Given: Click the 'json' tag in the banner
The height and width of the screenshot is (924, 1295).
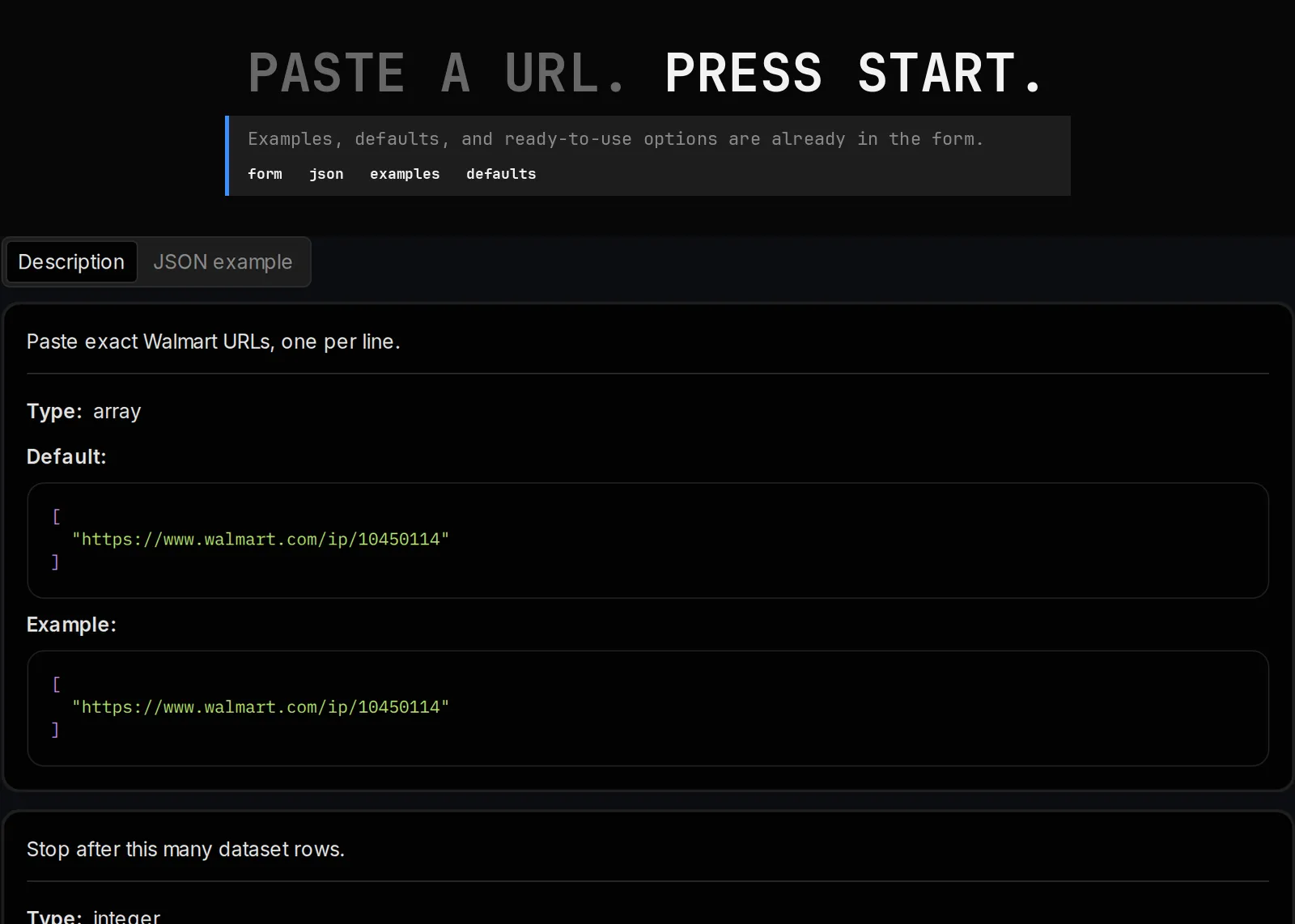Looking at the screenshot, I should click(x=326, y=174).
